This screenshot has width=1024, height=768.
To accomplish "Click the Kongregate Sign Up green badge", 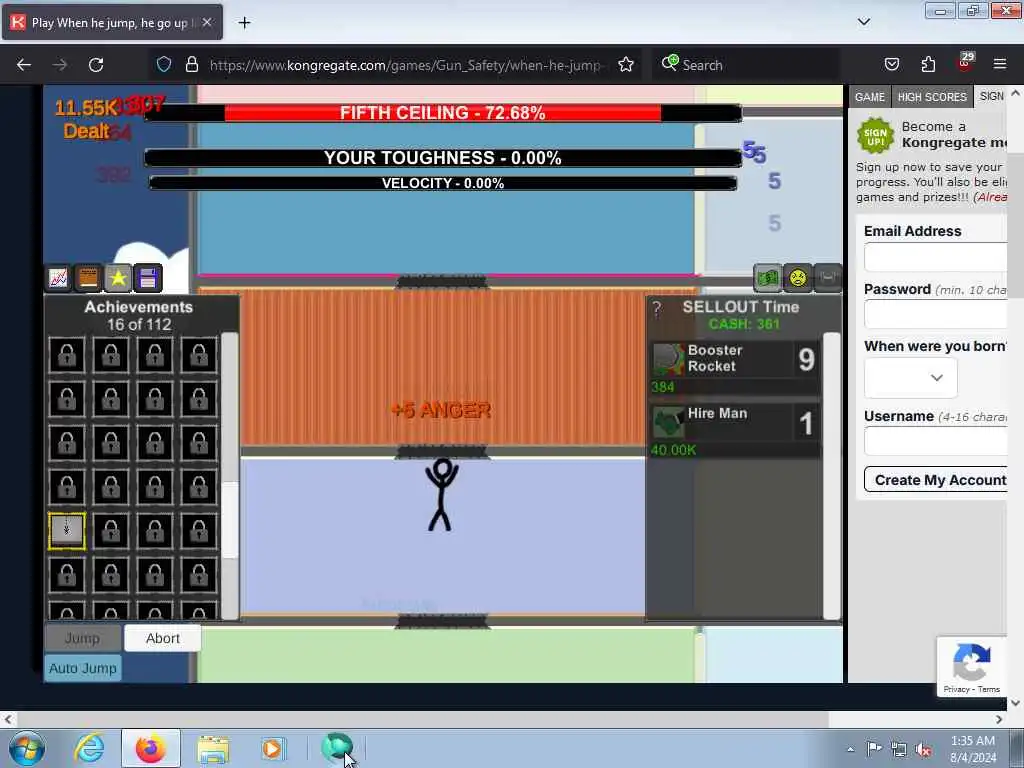I will tap(875, 136).
